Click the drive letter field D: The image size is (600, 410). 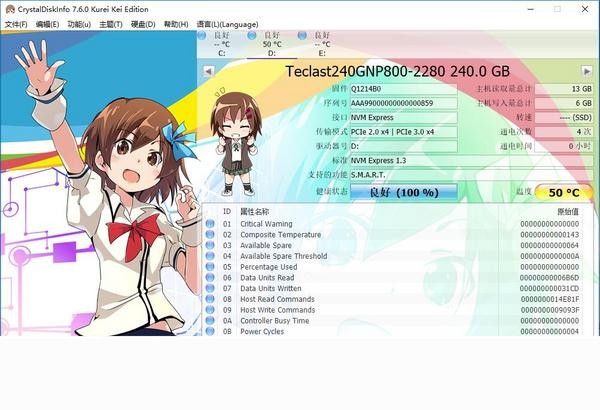404,146
